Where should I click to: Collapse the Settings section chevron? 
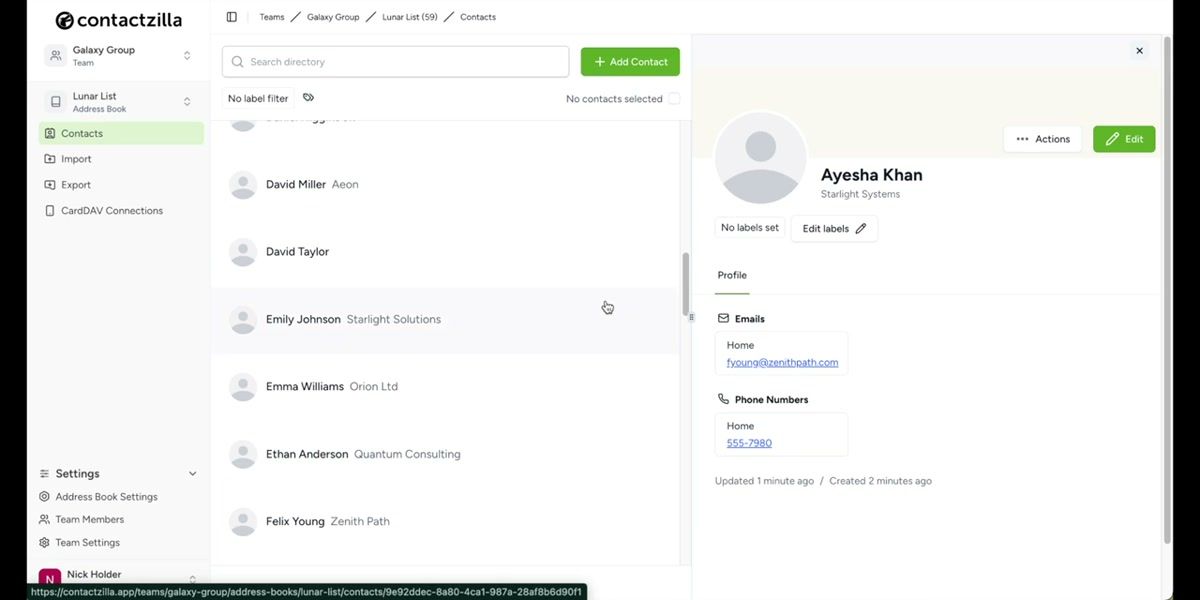191,473
